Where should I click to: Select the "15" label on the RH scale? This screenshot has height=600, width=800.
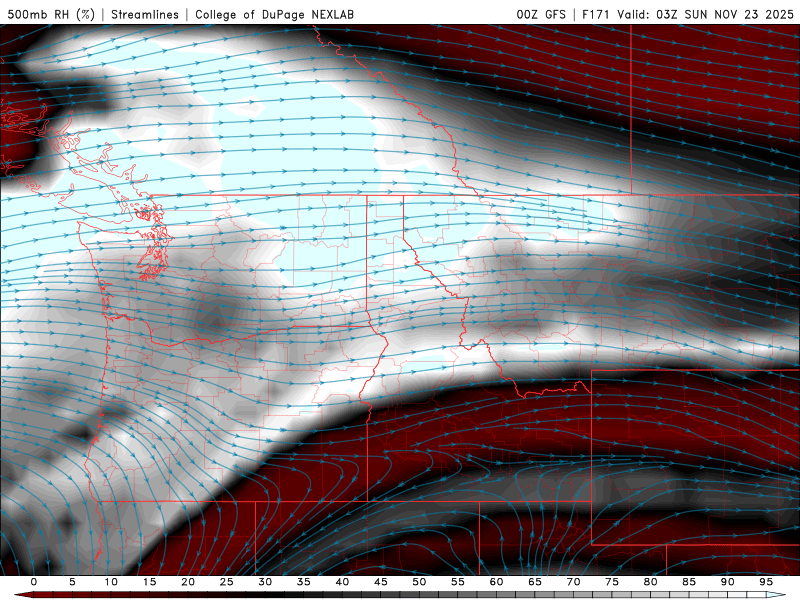[x=149, y=582]
